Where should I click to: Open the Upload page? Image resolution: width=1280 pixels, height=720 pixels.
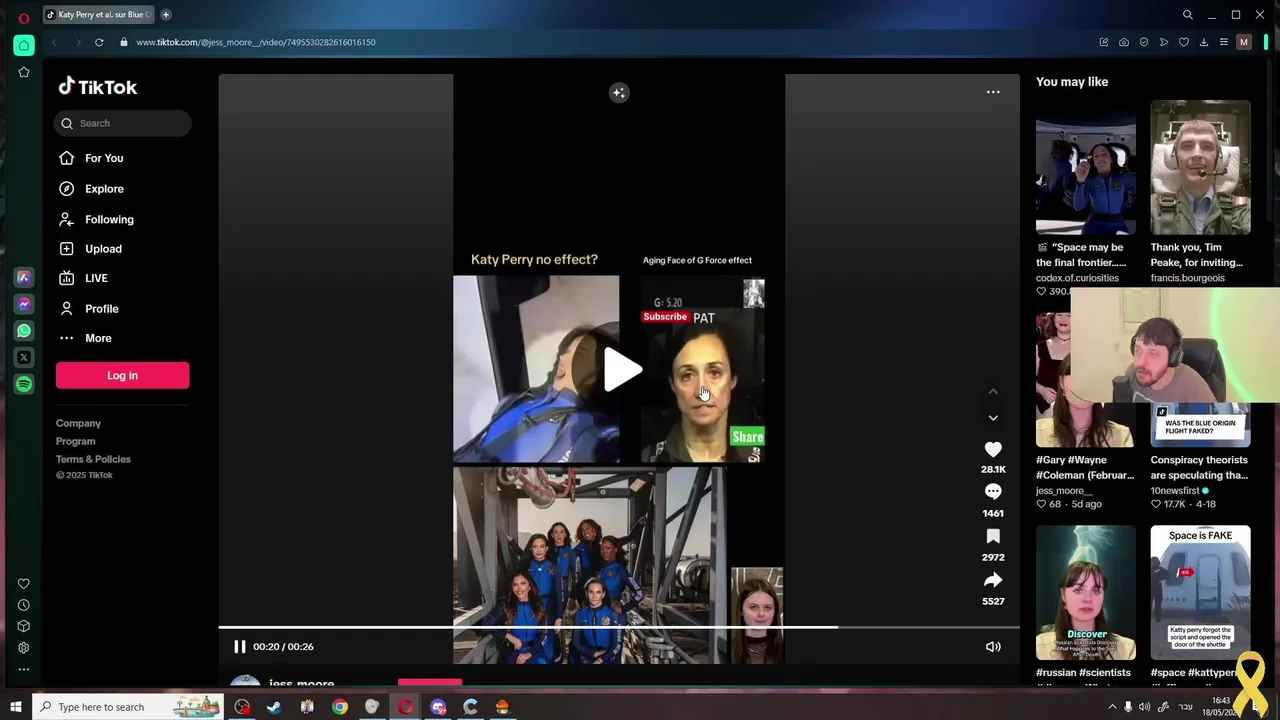pyautogui.click(x=103, y=249)
